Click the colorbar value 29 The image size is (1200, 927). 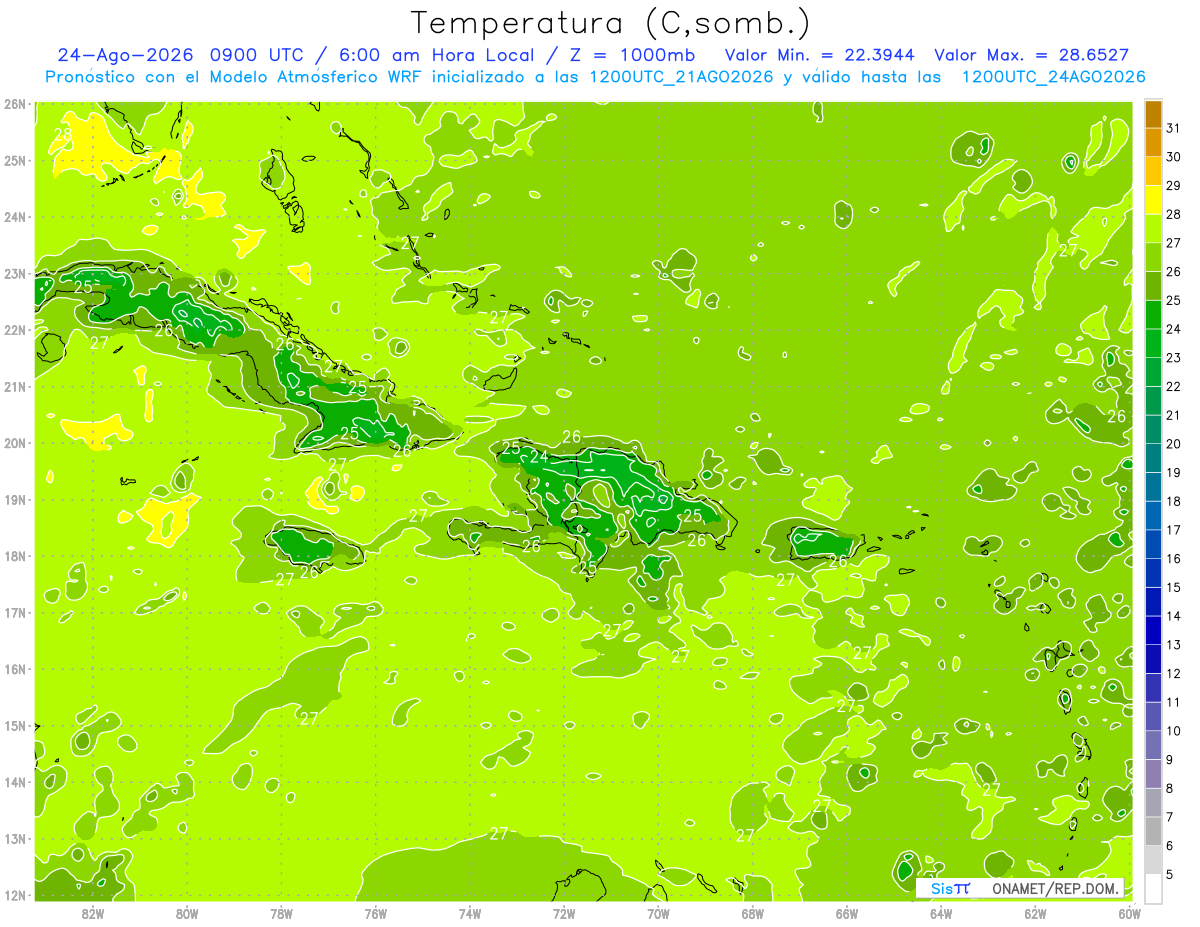point(1173,186)
